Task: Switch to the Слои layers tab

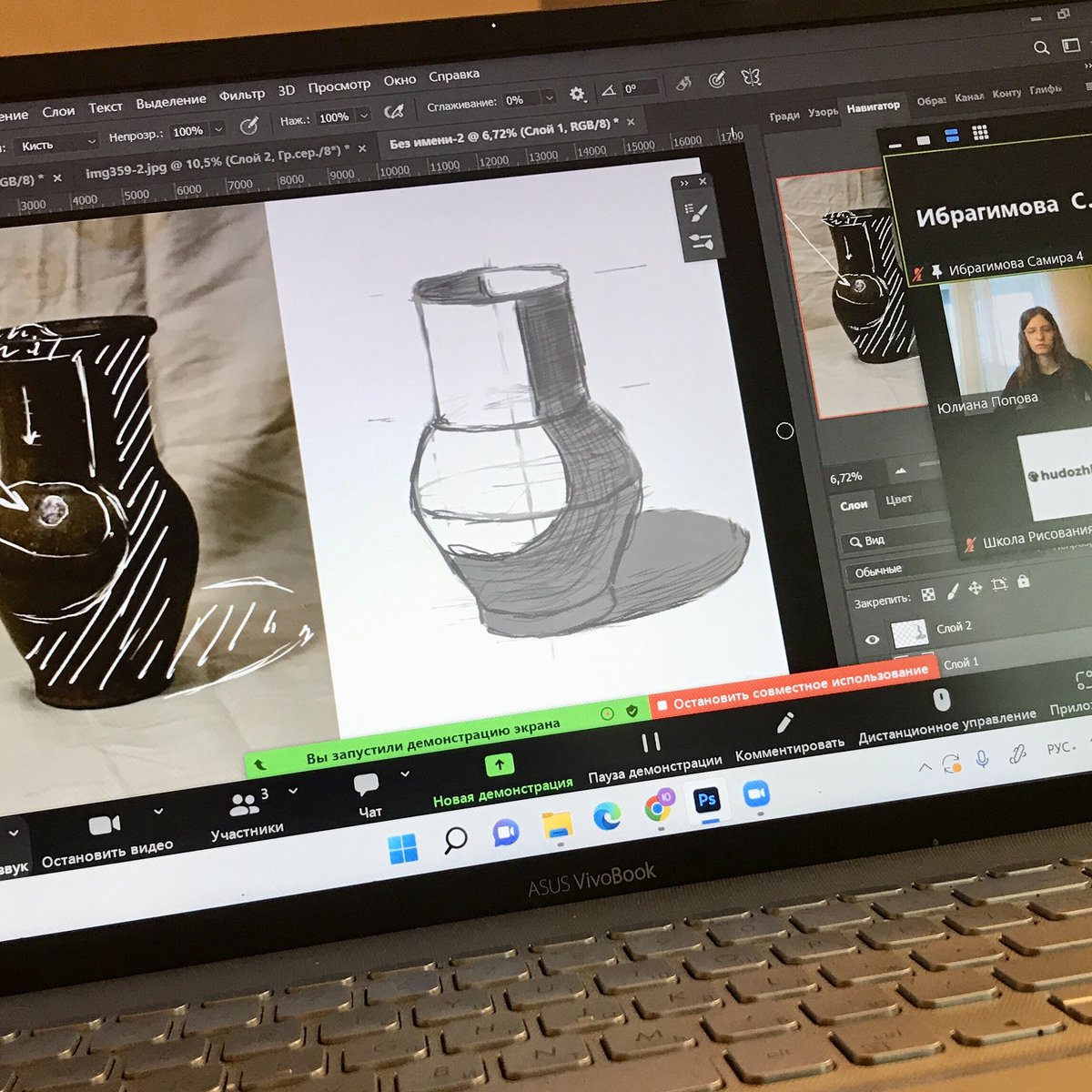Action: [854, 505]
